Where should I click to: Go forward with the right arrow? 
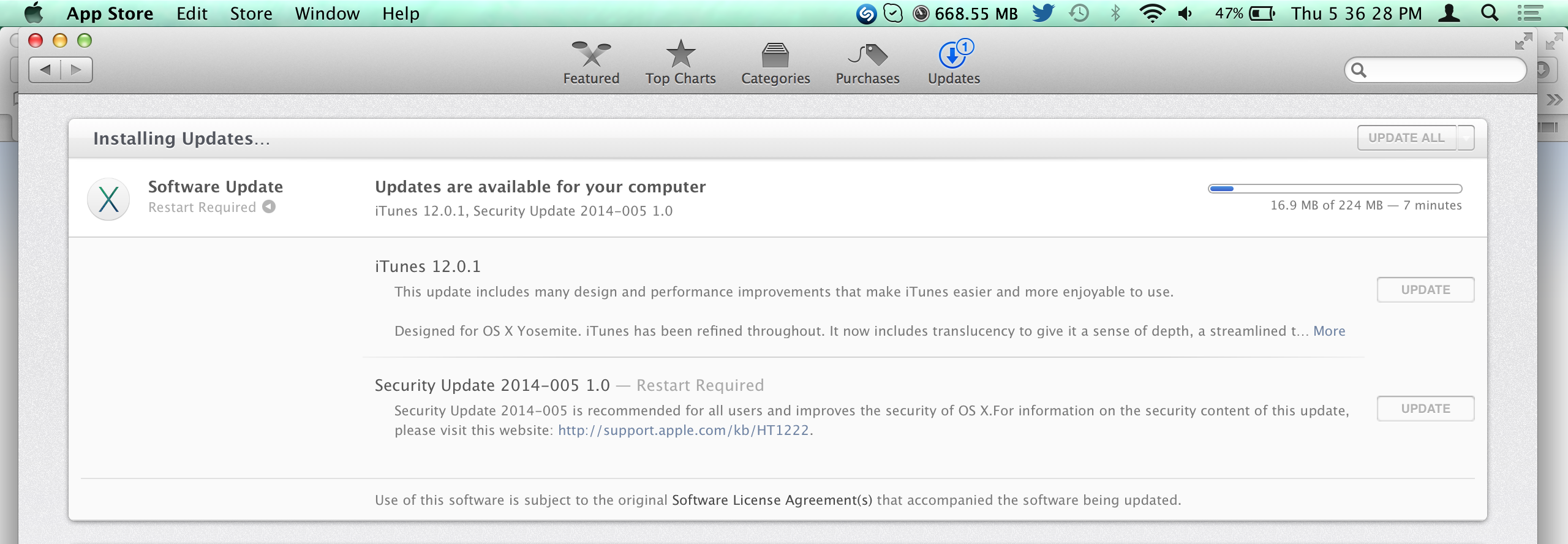[x=77, y=70]
